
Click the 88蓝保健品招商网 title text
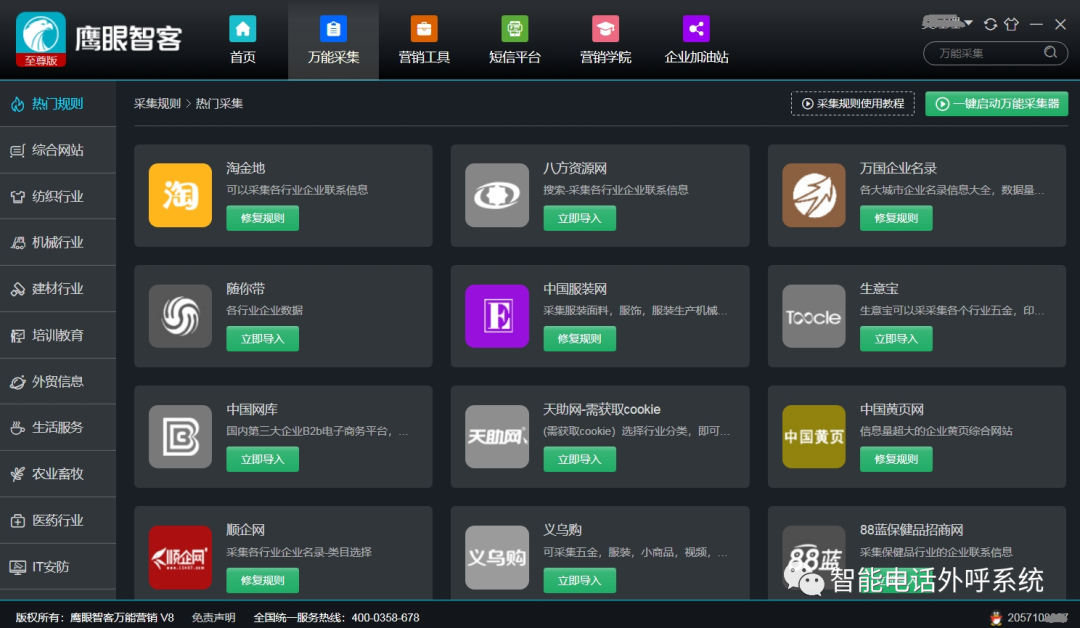click(911, 530)
